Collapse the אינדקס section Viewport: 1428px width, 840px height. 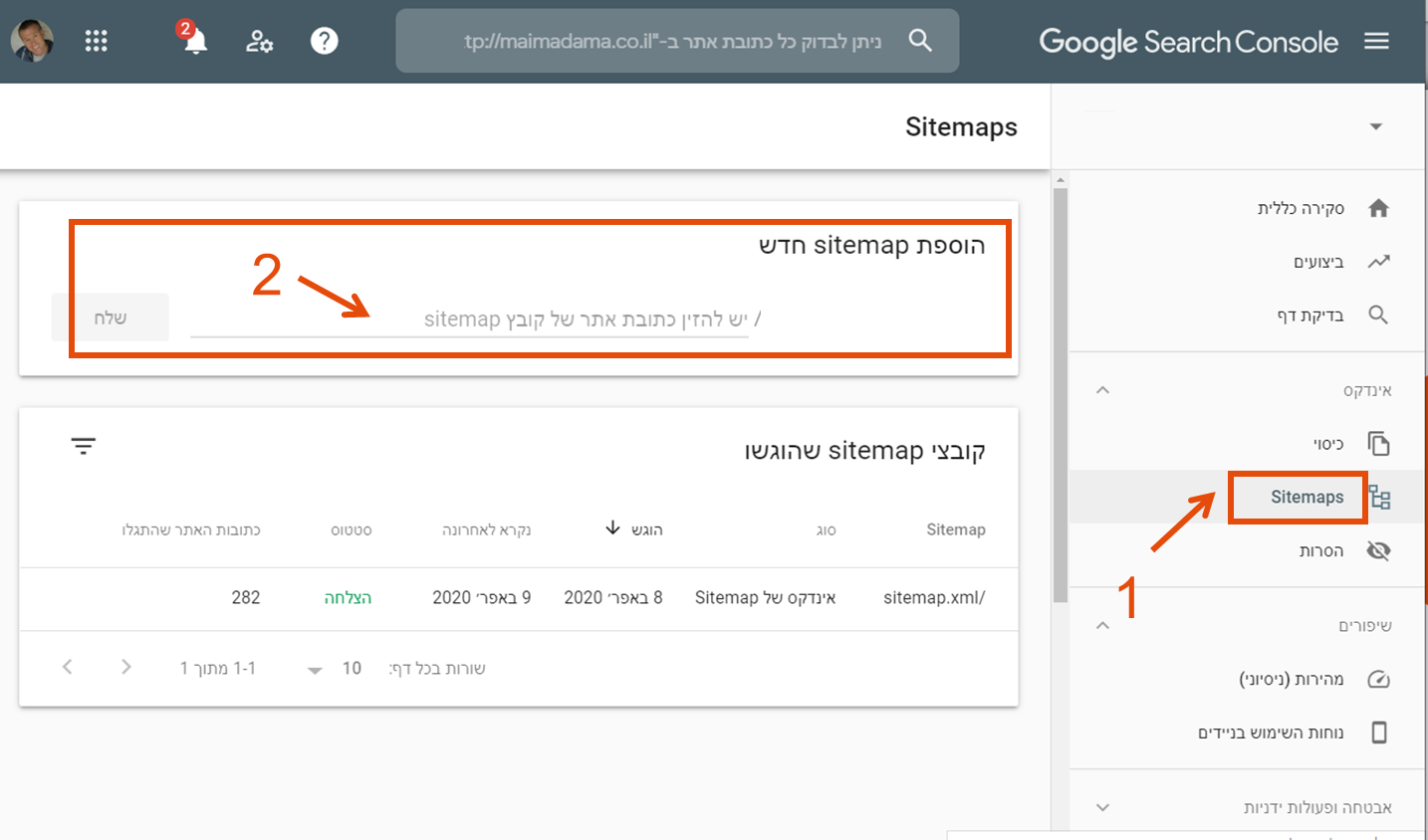pyautogui.click(x=1102, y=390)
